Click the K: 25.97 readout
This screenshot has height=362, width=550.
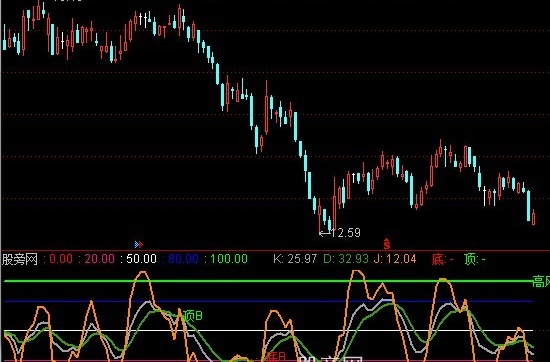[295, 259]
